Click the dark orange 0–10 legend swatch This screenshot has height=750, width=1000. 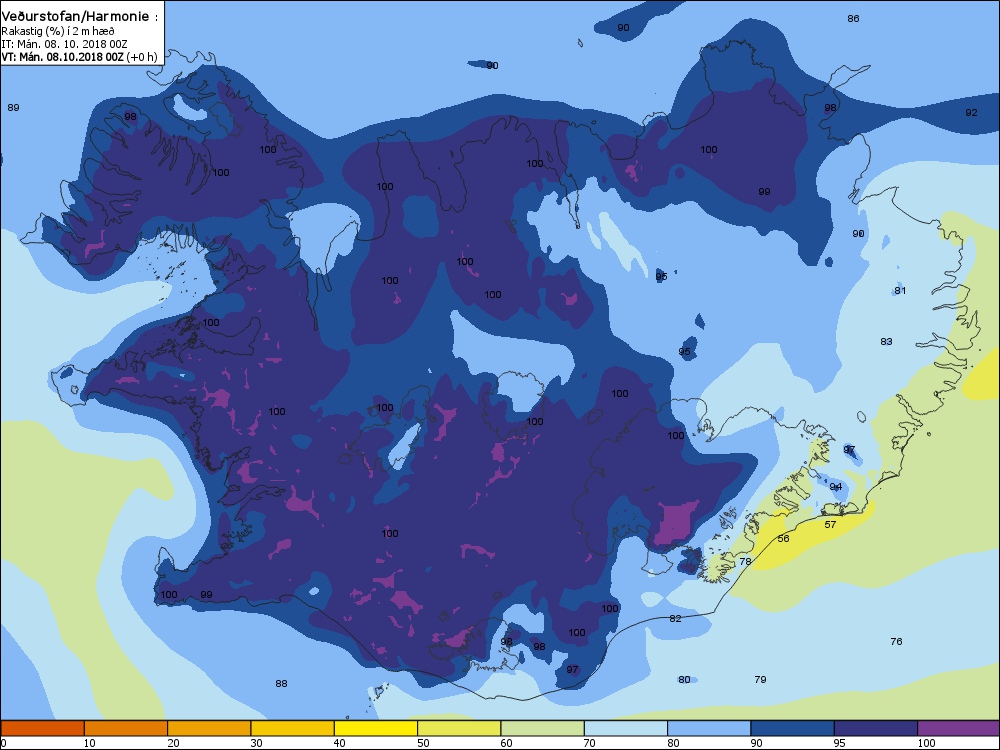point(42,728)
